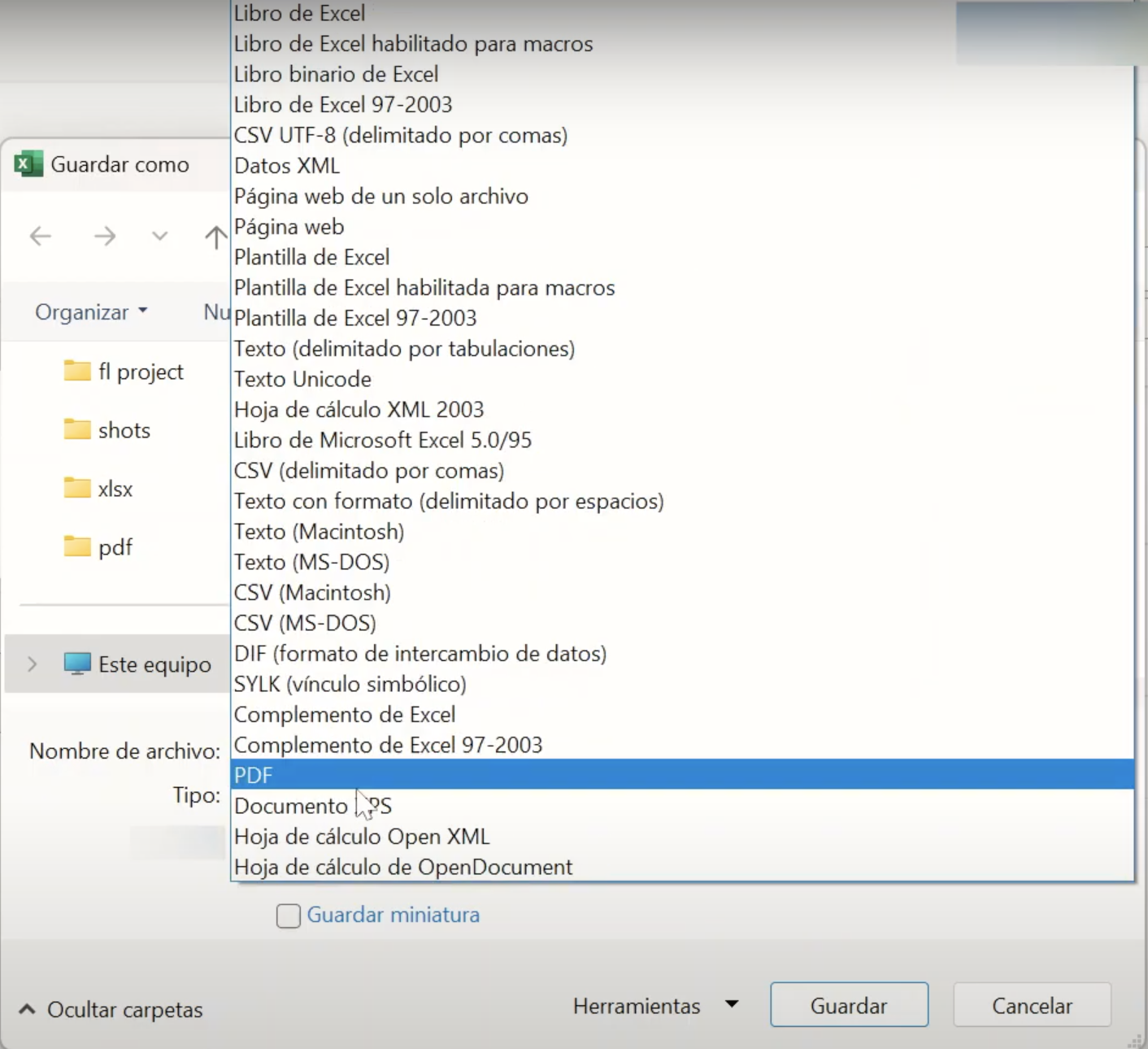Choose Hoja de cálculo de OpenDocument format
This screenshot has height=1049, width=1148.
pos(402,867)
